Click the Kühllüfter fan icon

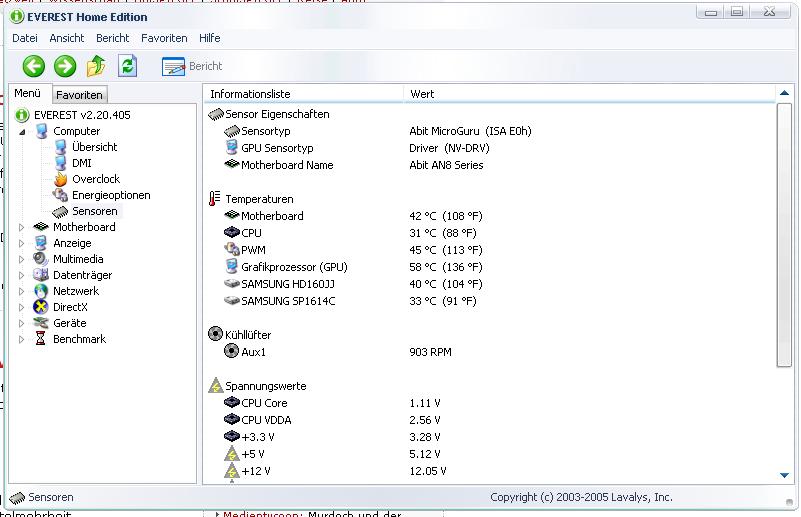pos(216,334)
